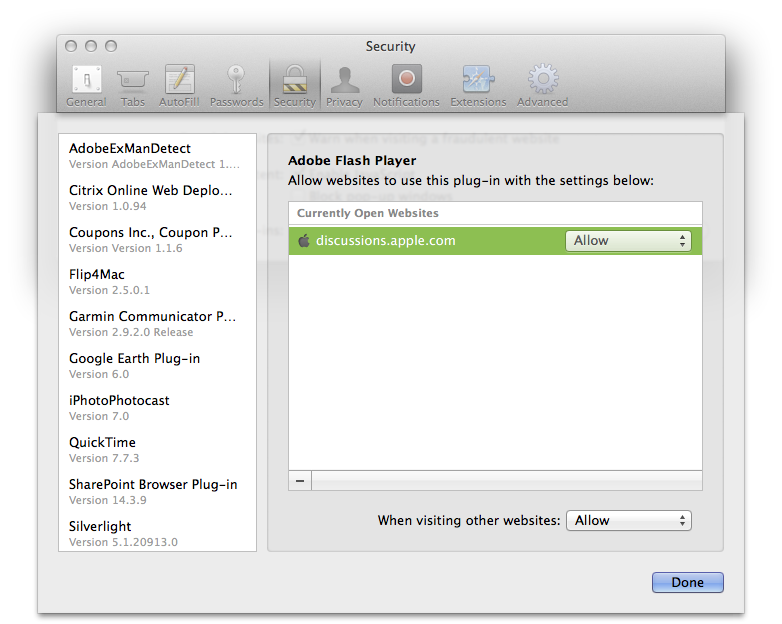Close the Security window
The image size is (782, 624).
pos(71,46)
